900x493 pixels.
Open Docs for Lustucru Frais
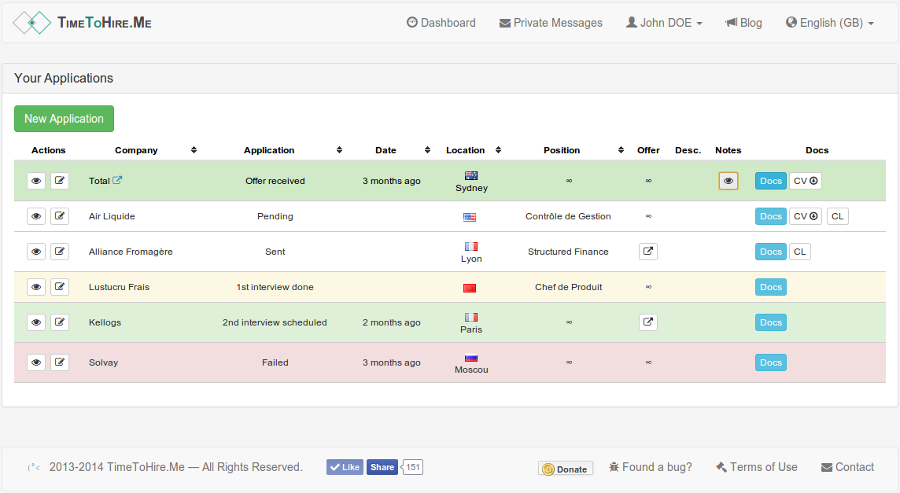[771, 287]
